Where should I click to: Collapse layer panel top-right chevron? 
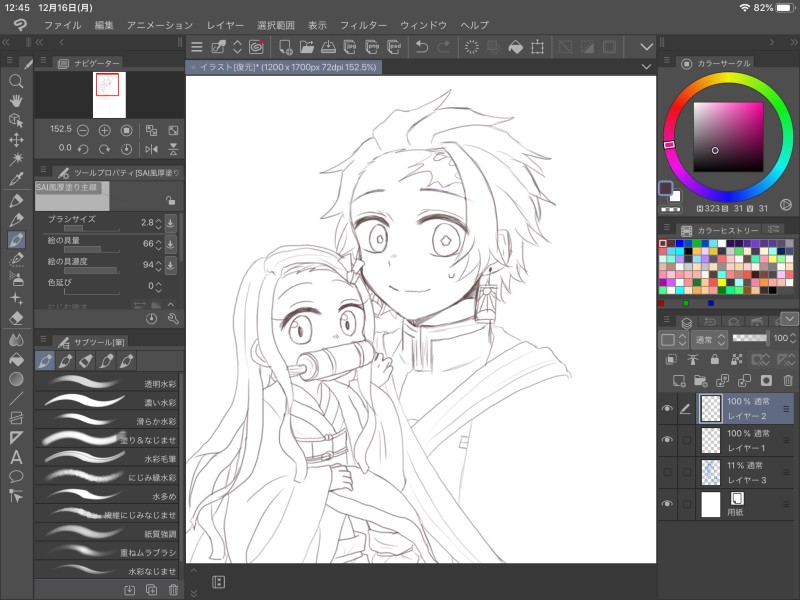(789, 319)
